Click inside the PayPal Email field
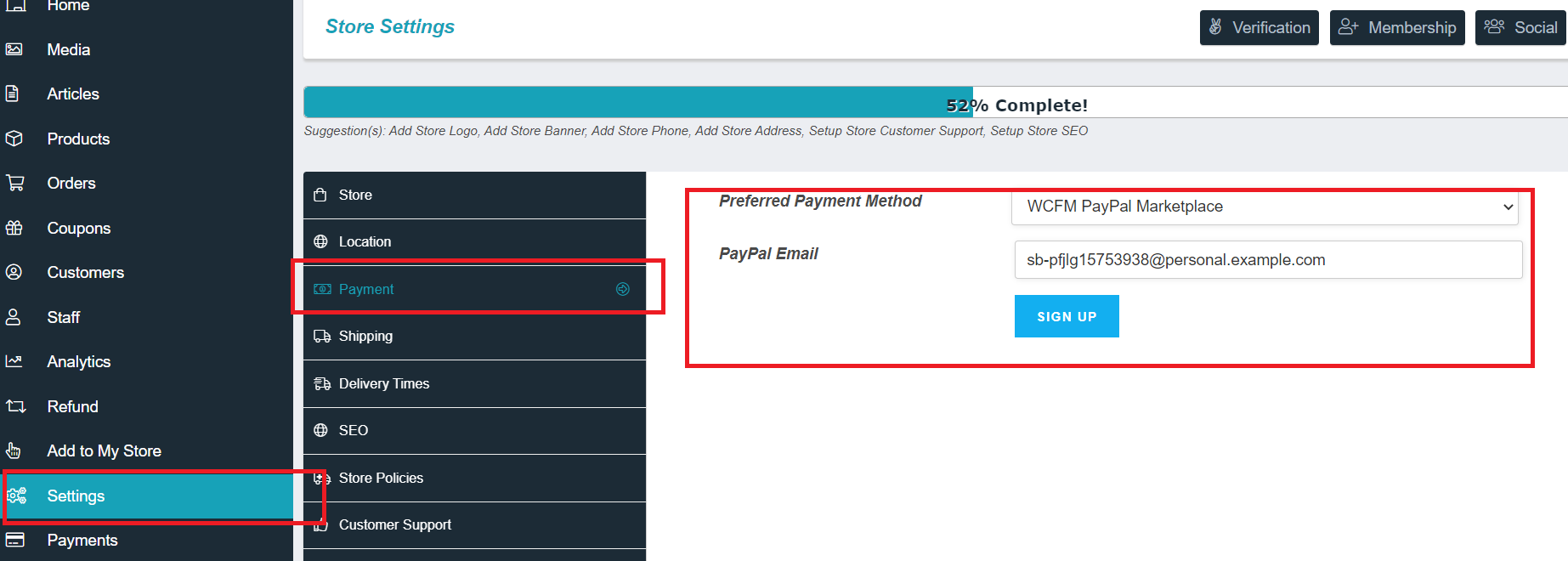 click(1267, 259)
